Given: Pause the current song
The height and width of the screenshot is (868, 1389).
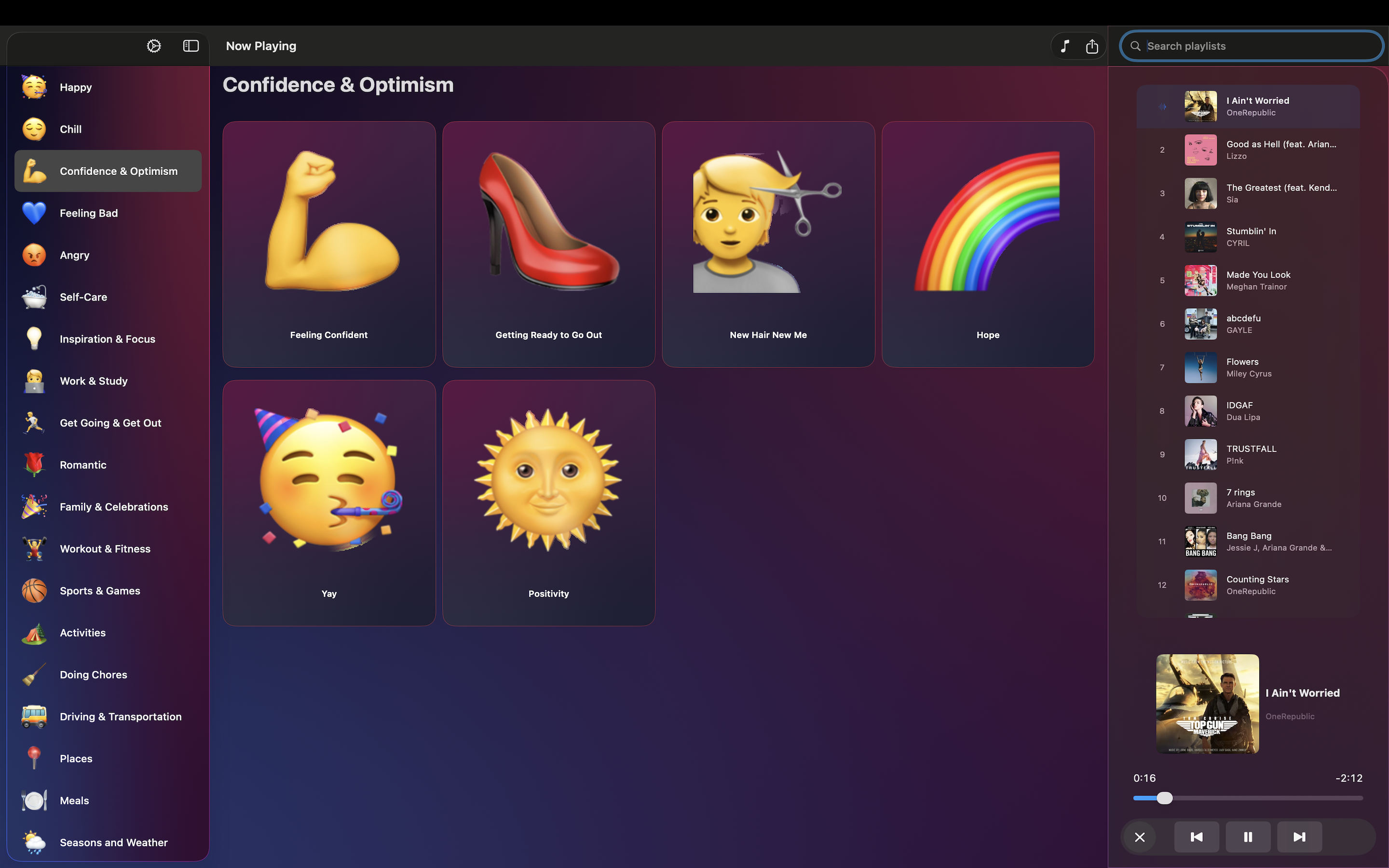Looking at the screenshot, I should click(1248, 837).
